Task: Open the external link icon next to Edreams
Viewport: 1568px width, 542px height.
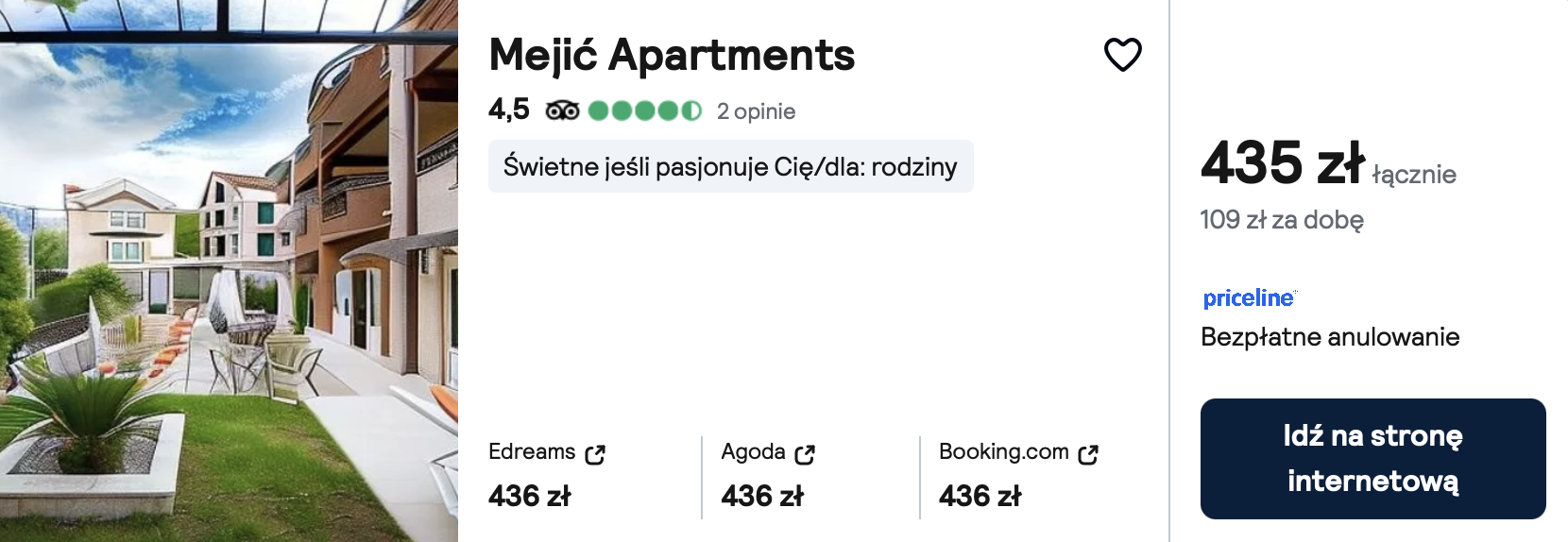Action: click(595, 454)
